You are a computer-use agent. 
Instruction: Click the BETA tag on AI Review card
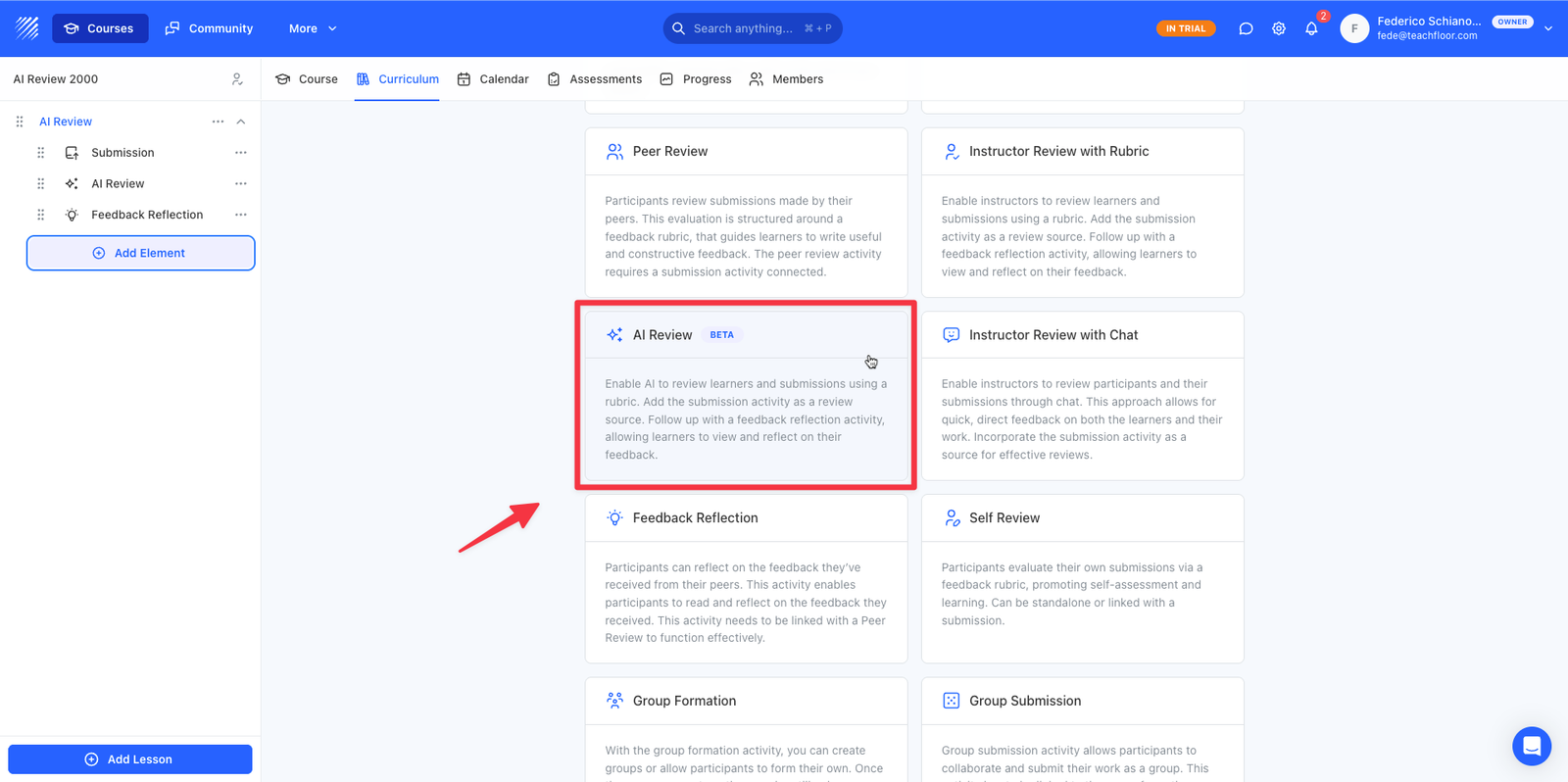722,335
